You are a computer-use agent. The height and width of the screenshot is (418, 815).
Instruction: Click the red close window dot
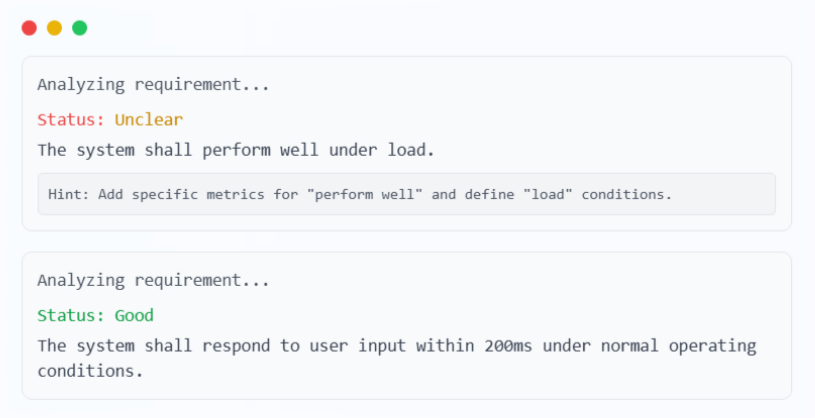tap(29, 28)
